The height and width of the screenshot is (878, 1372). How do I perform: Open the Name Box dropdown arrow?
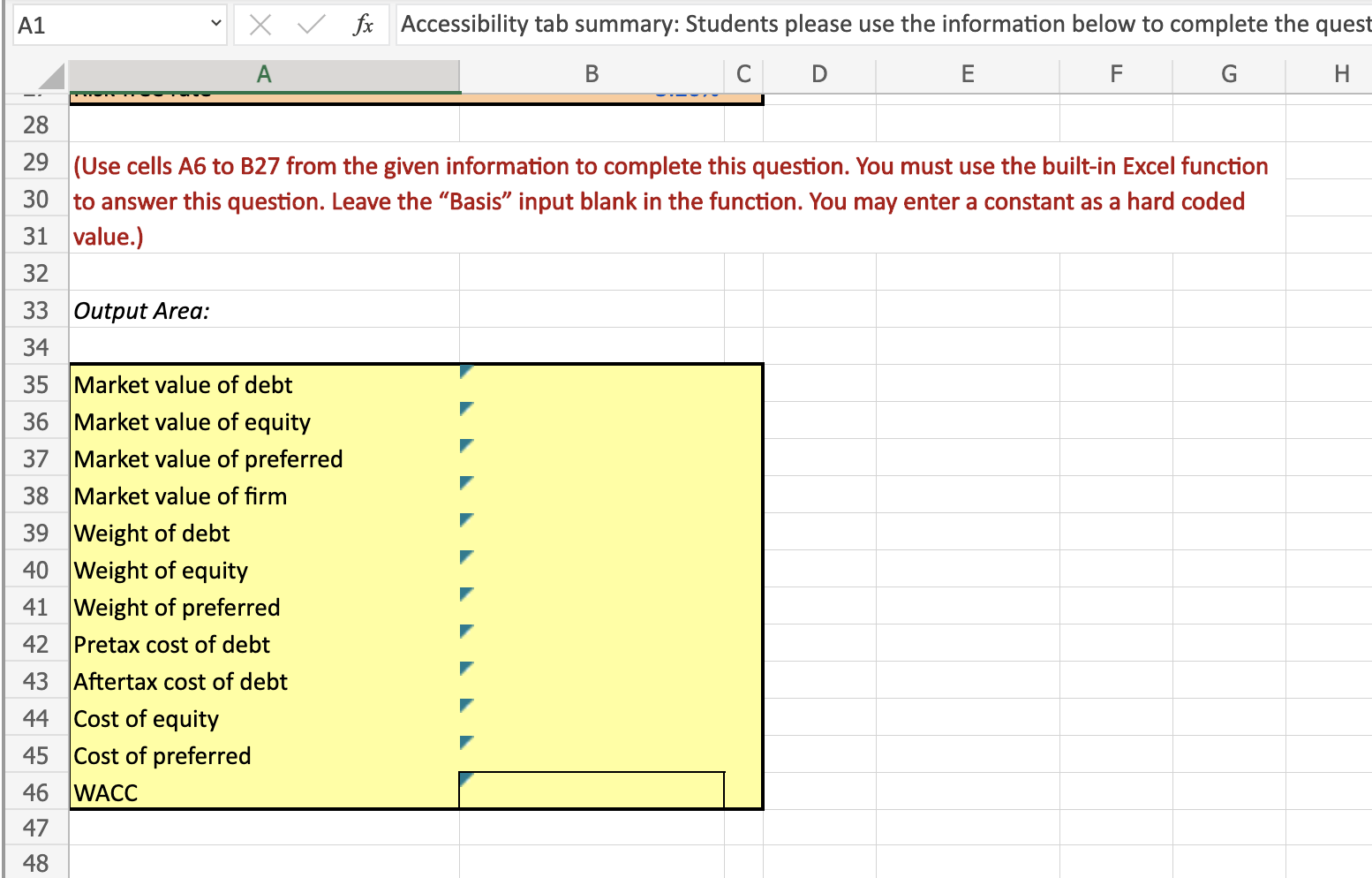pyautogui.click(x=215, y=24)
